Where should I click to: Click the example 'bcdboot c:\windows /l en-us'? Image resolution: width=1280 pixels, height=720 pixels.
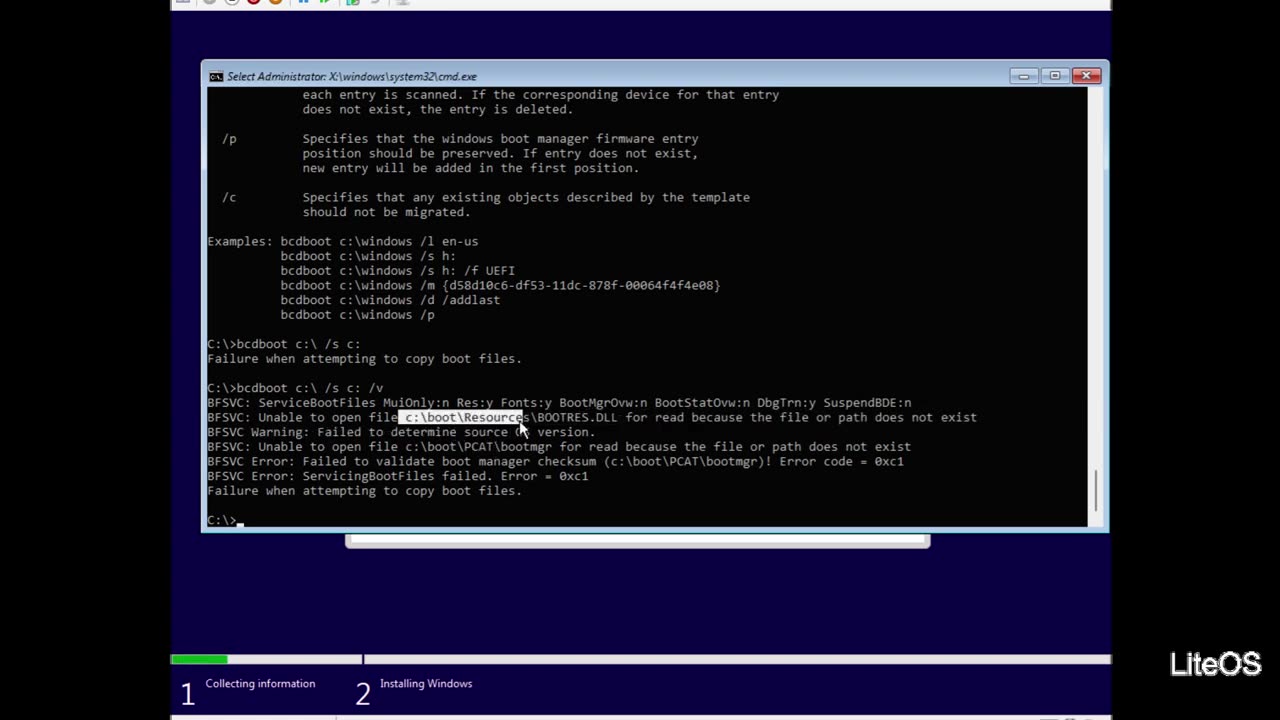click(x=379, y=241)
